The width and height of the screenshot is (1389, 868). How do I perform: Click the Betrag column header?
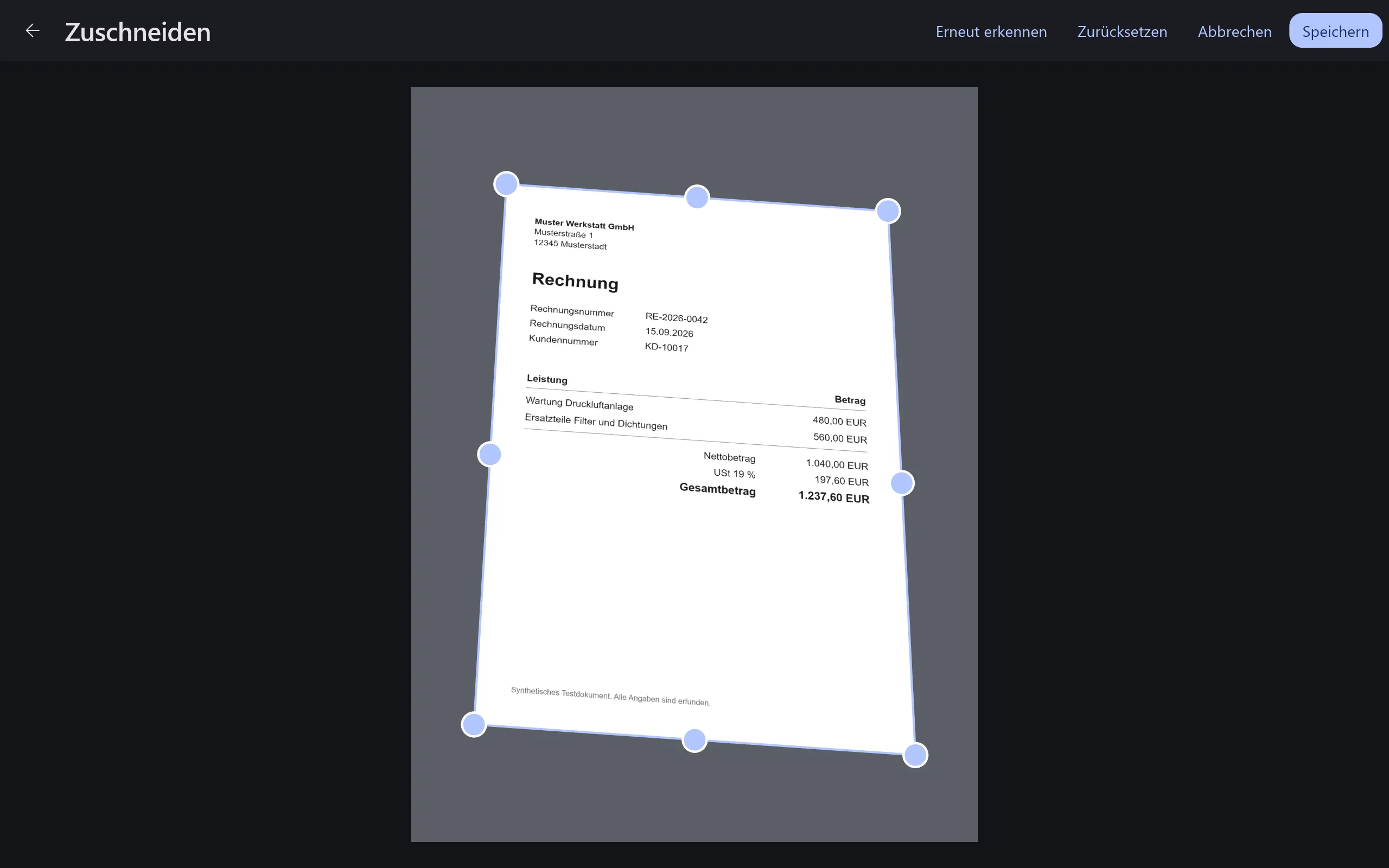click(x=850, y=400)
